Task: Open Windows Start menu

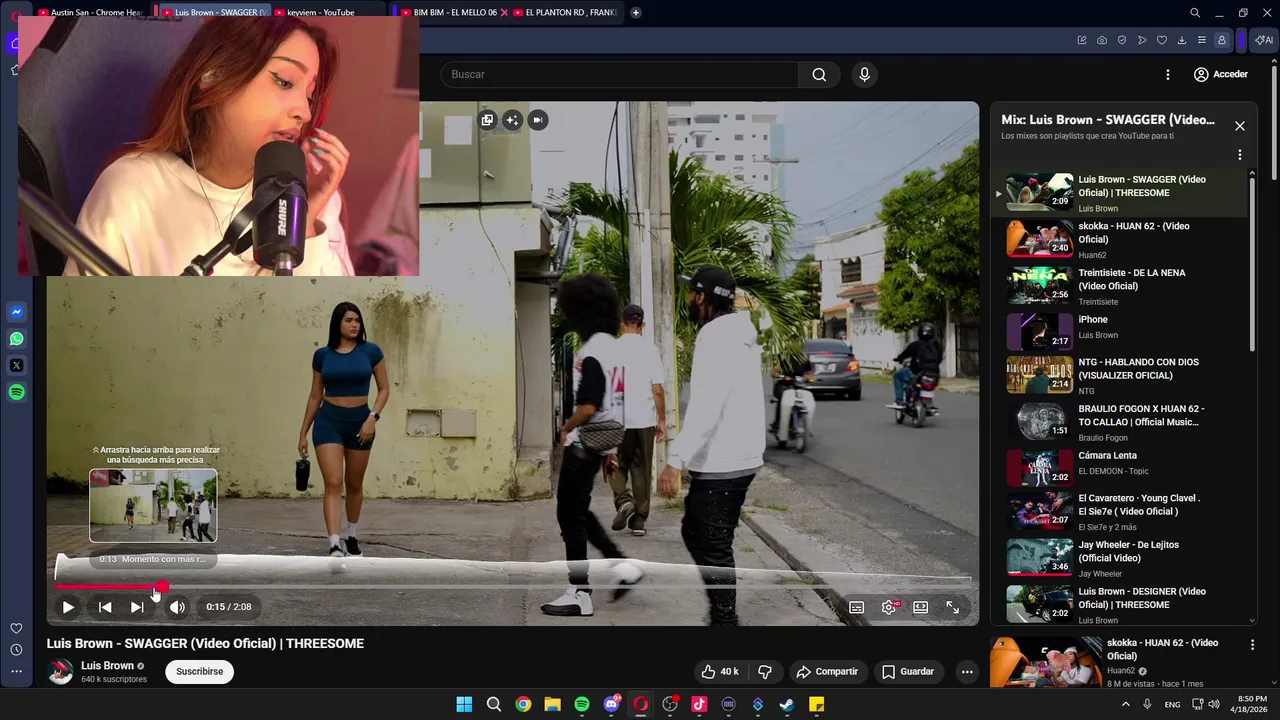Action: click(x=464, y=705)
